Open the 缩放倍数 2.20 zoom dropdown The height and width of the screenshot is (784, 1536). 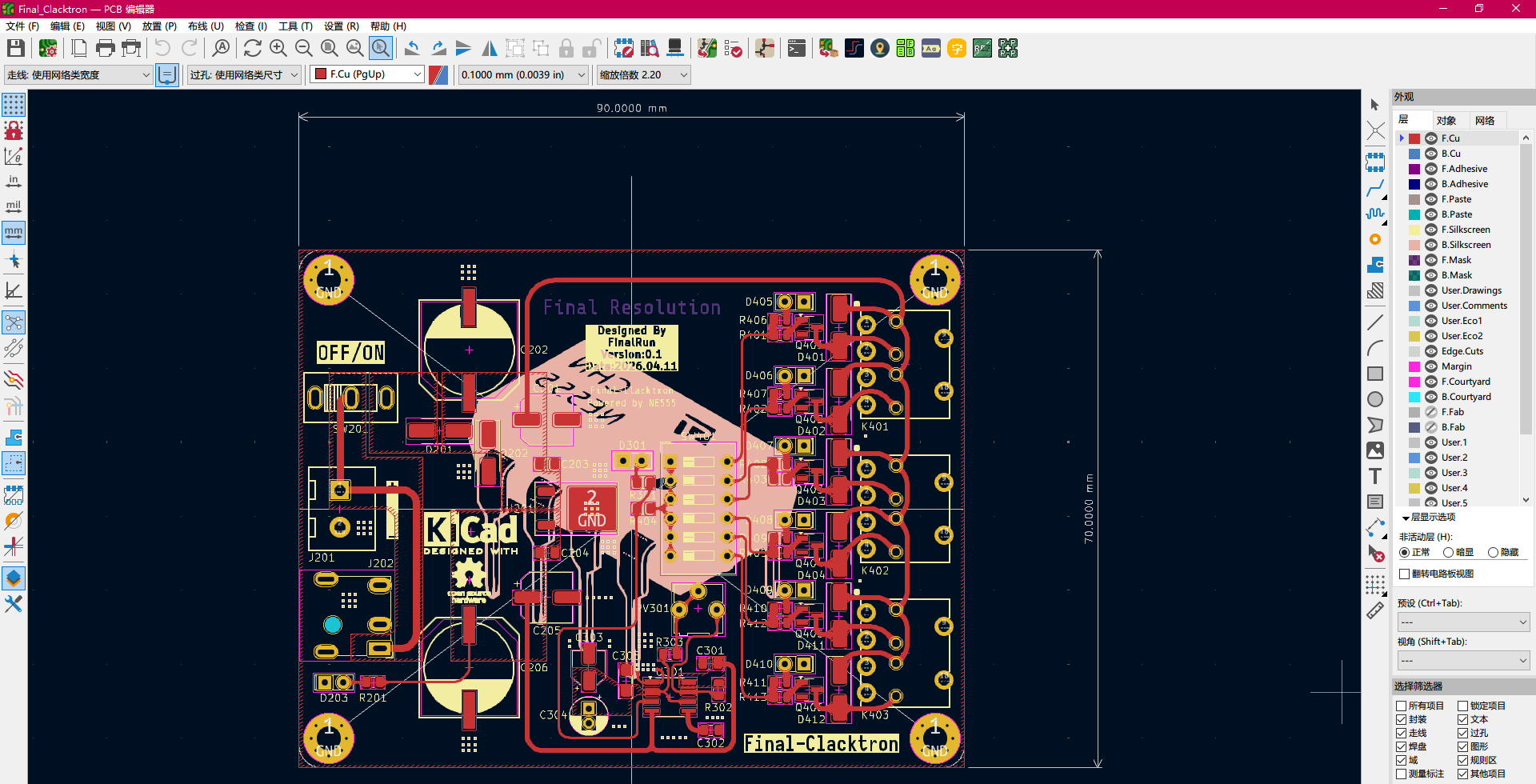pos(643,74)
